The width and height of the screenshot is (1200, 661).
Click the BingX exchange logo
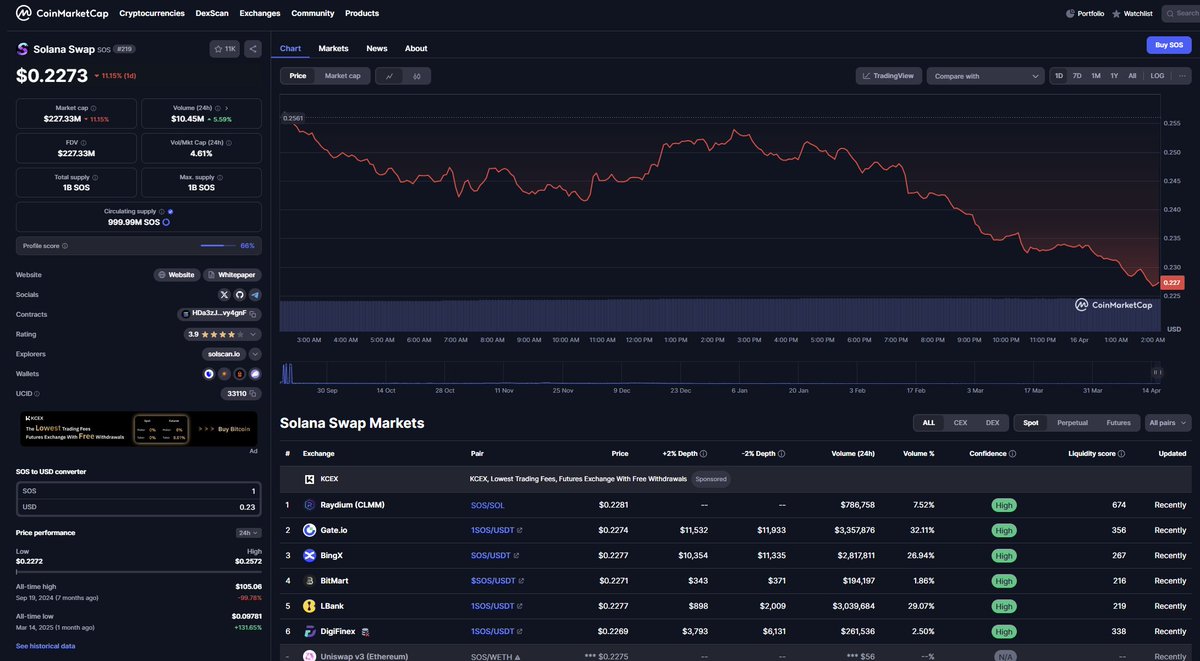coord(309,555)
